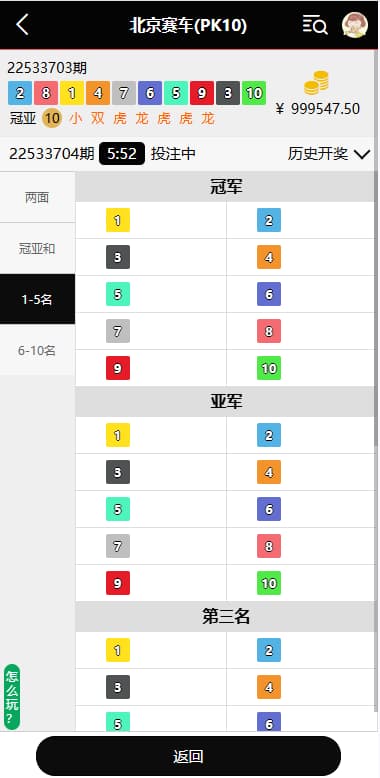Expand the 历史开奖 history dropdown
The image size is (380, 778).
(329, 154)
